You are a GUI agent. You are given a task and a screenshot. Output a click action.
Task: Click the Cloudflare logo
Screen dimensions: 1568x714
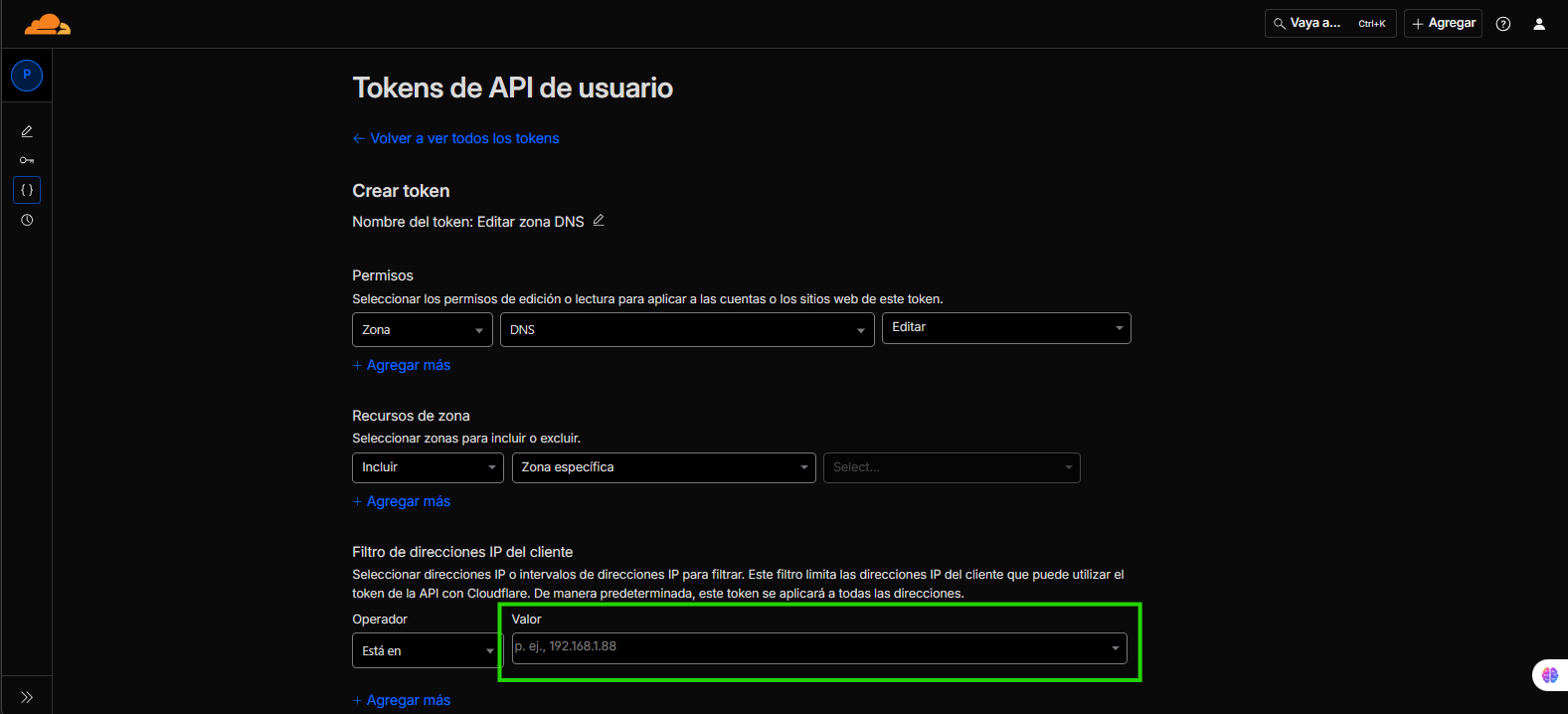(47, 25)
